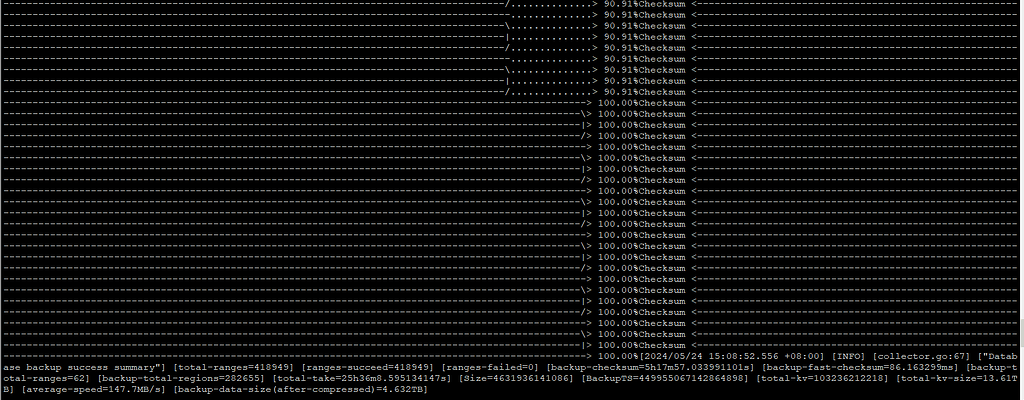The height and width of the screenshot is (400, 1024).
Task: Click the Size=4631936141086 field
Action: [x=515, y=378]
